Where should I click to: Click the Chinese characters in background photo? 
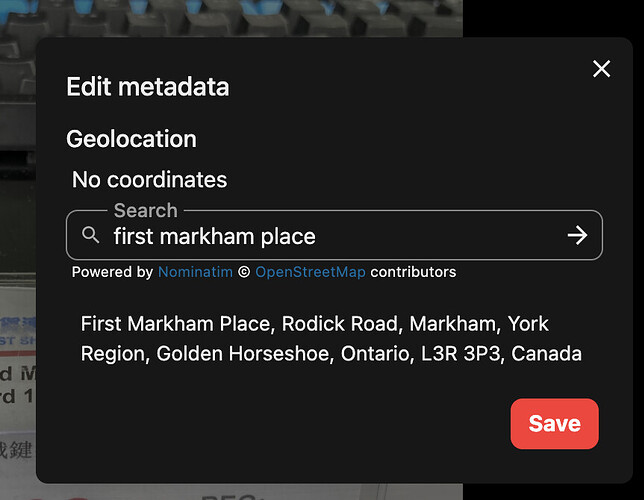tap(16, 449)
